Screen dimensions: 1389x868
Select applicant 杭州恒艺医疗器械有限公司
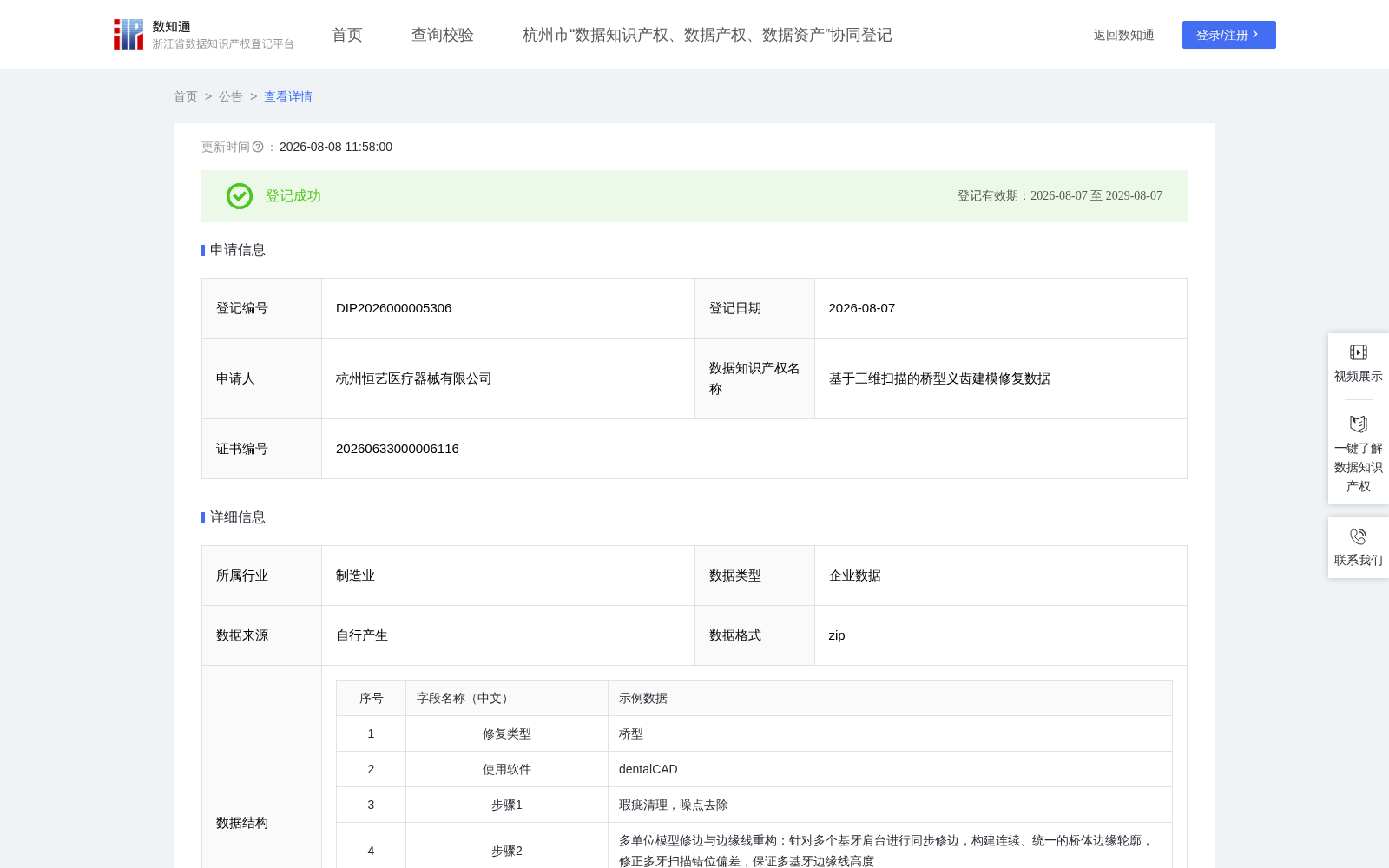[x=414, y=378]
